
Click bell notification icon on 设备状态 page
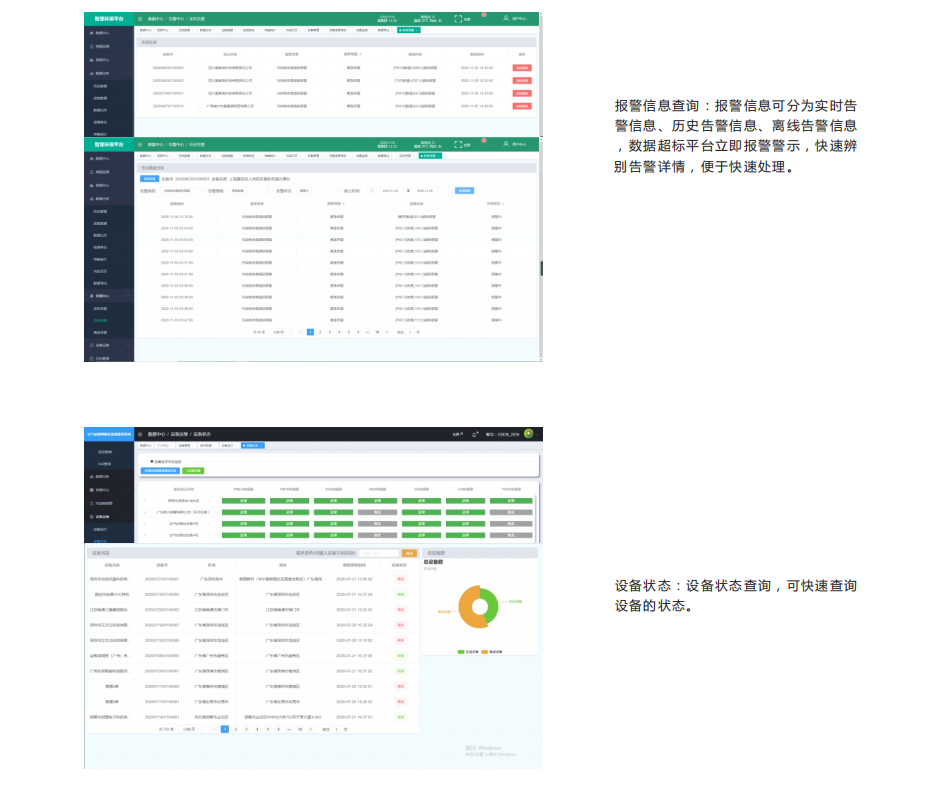point(474,434)
